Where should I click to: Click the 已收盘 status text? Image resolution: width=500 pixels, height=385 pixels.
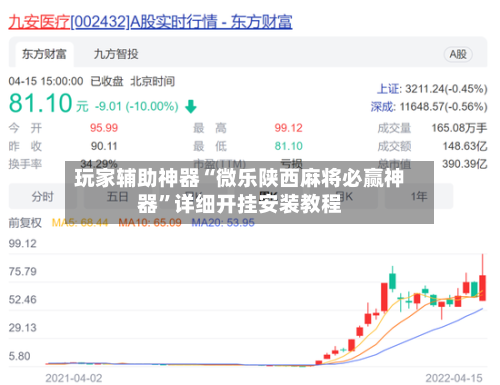[x=107, y=81]
